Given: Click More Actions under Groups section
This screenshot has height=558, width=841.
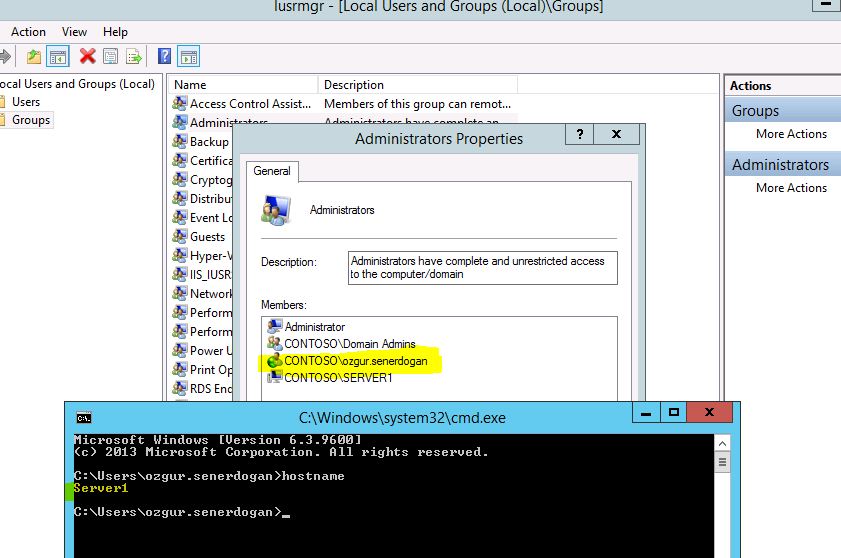Looking at the screenshot, I should [791, 134].
